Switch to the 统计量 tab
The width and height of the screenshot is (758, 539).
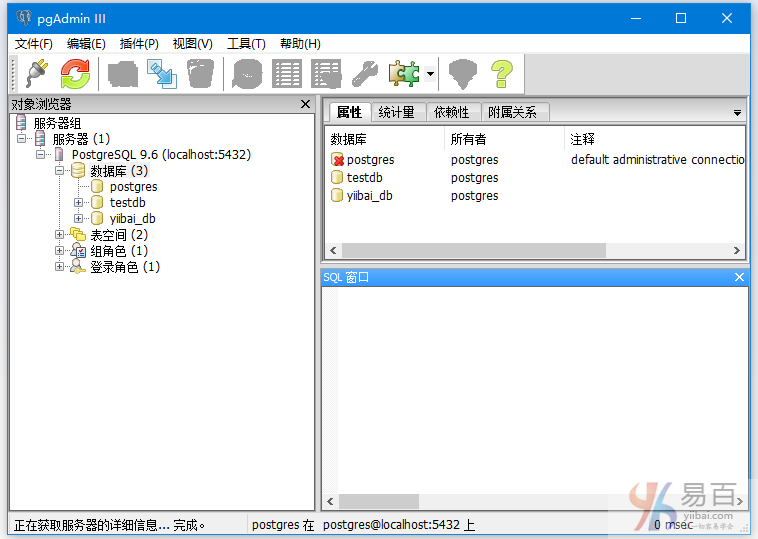[x=397, y=112]
